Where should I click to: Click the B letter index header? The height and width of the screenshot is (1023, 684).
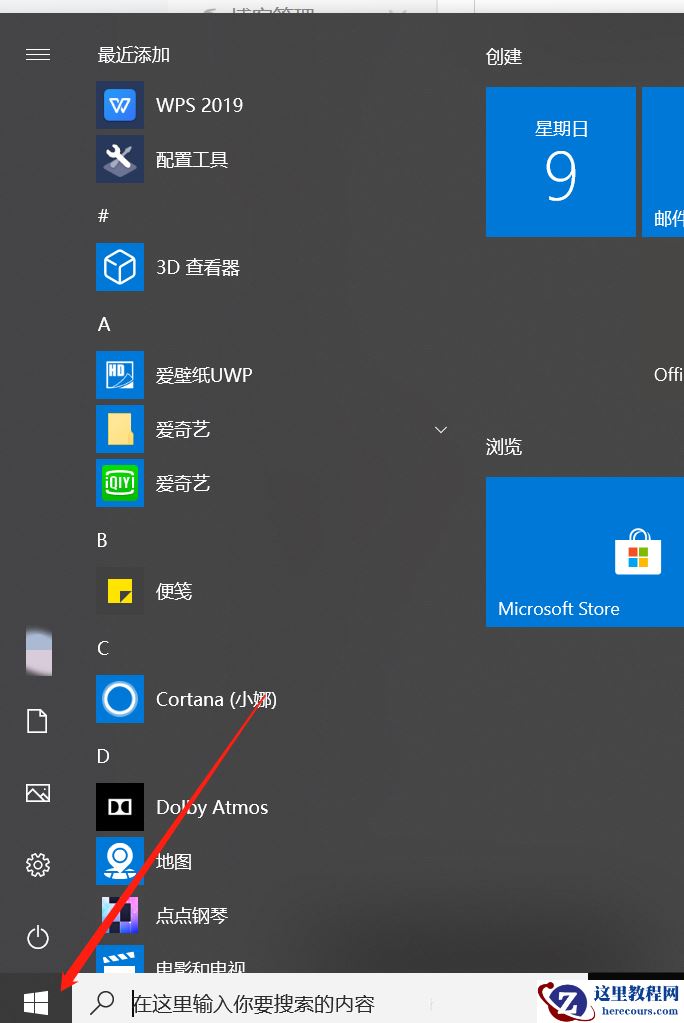102,540
